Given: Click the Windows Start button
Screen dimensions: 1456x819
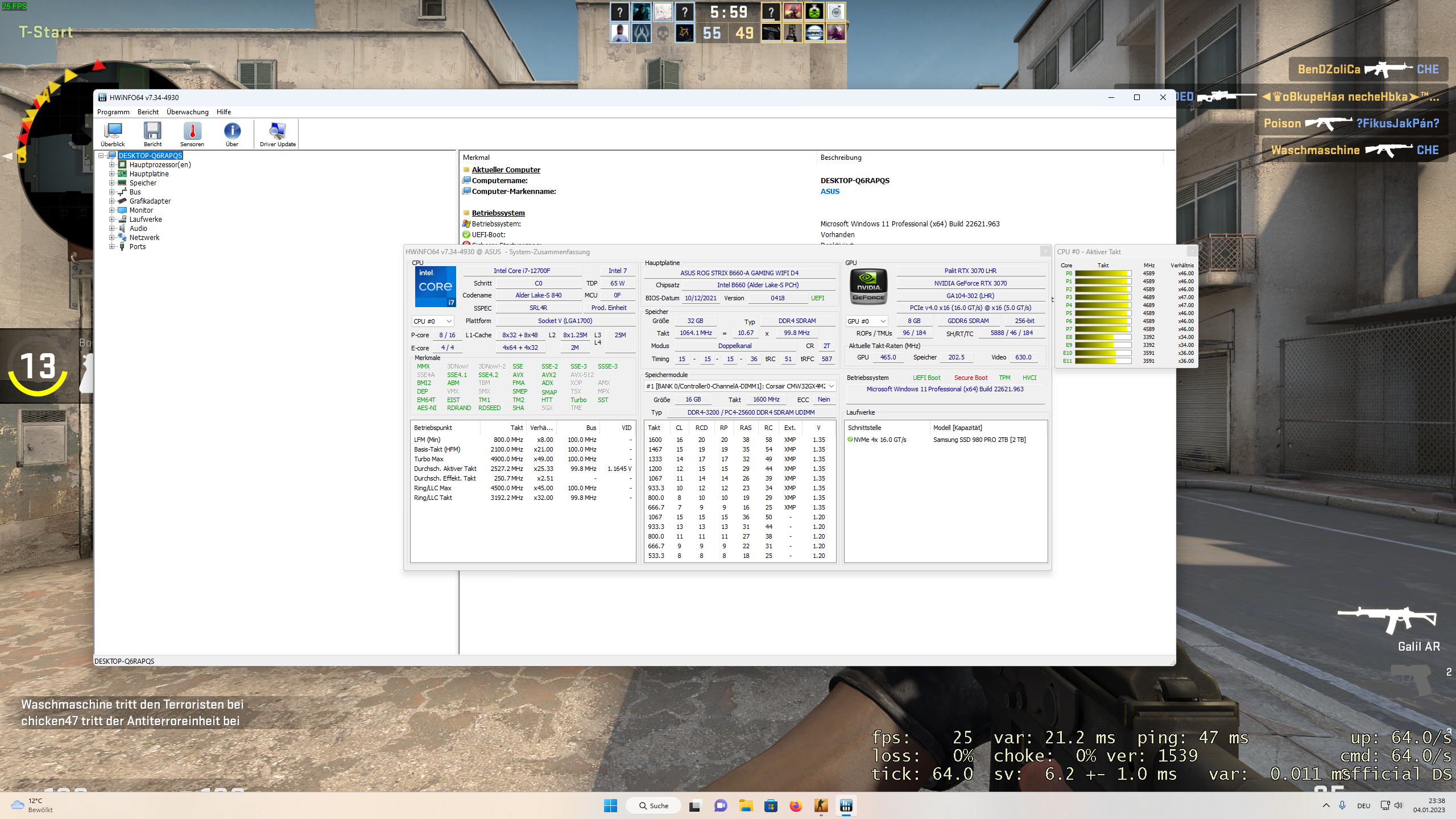Looking at the screenshot, I should point(610,805).
